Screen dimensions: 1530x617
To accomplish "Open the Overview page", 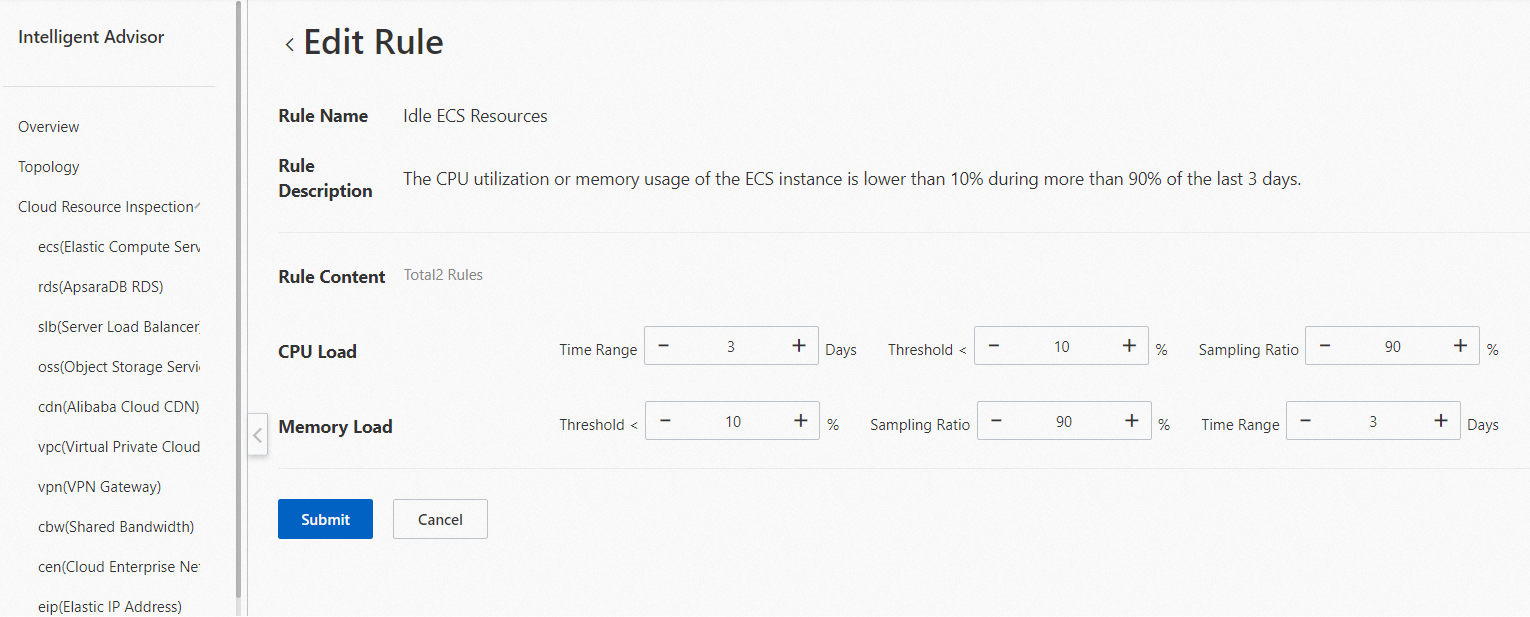I will click(x=49, y=127).
